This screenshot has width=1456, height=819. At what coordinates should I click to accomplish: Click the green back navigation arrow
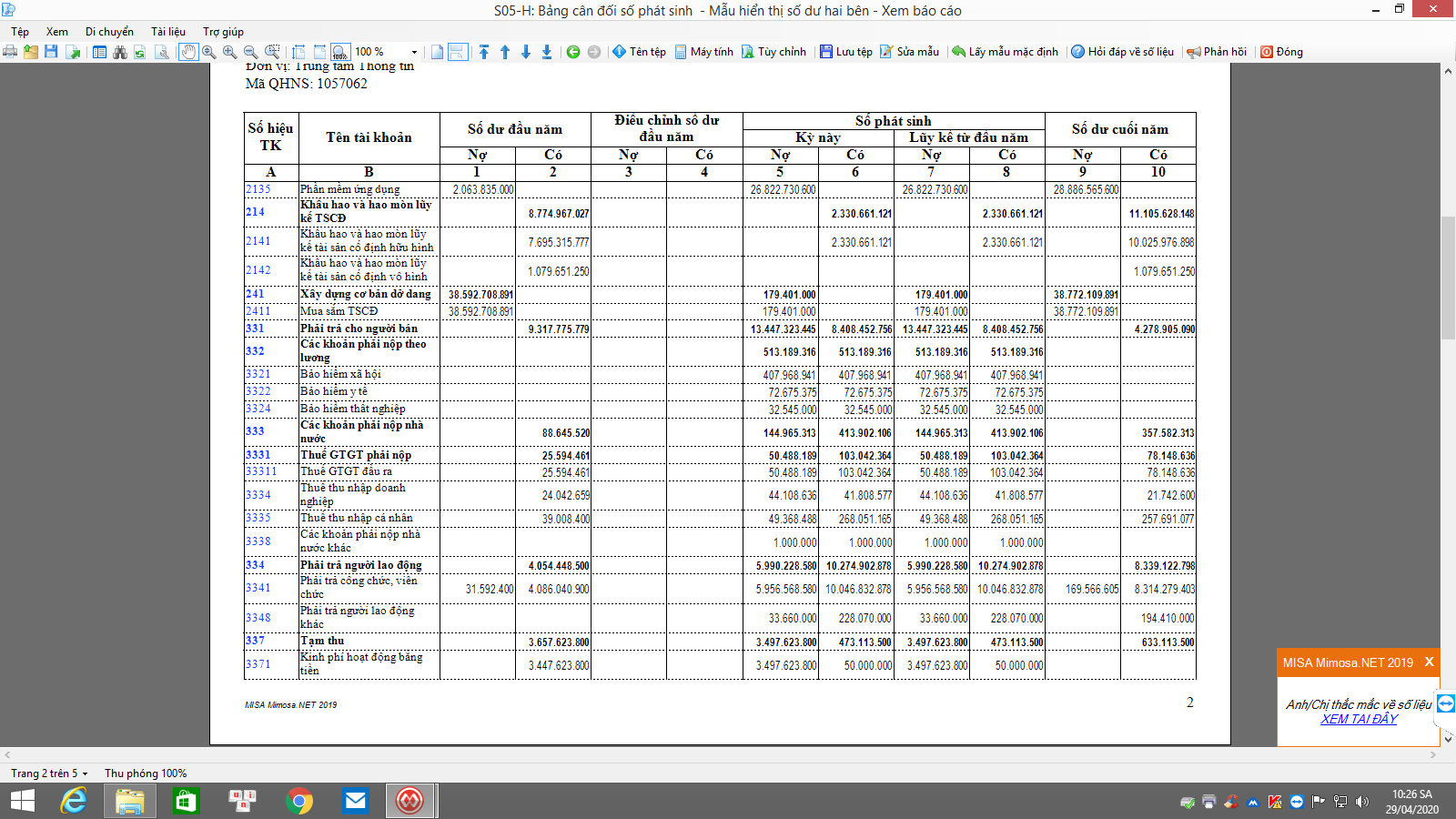point(573,52)
